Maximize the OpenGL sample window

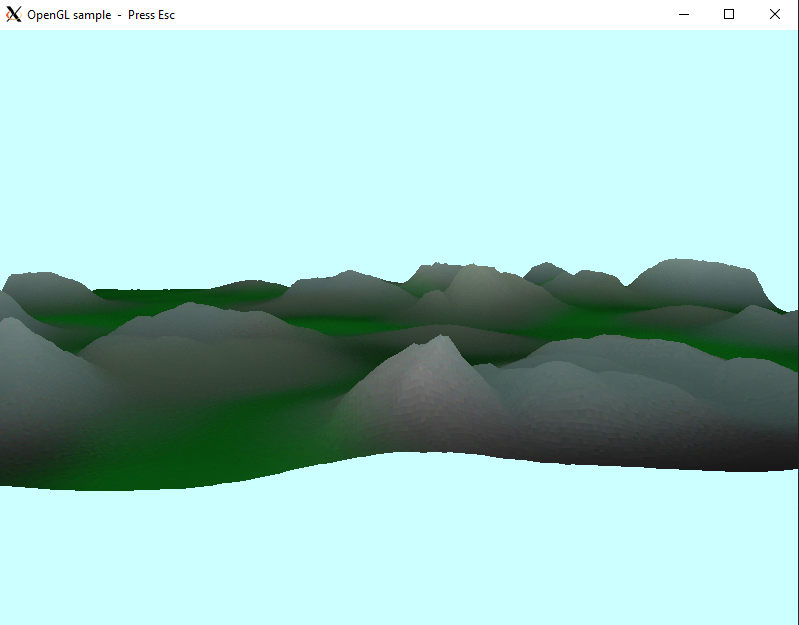pyautogui.click(x=729, y=14)
